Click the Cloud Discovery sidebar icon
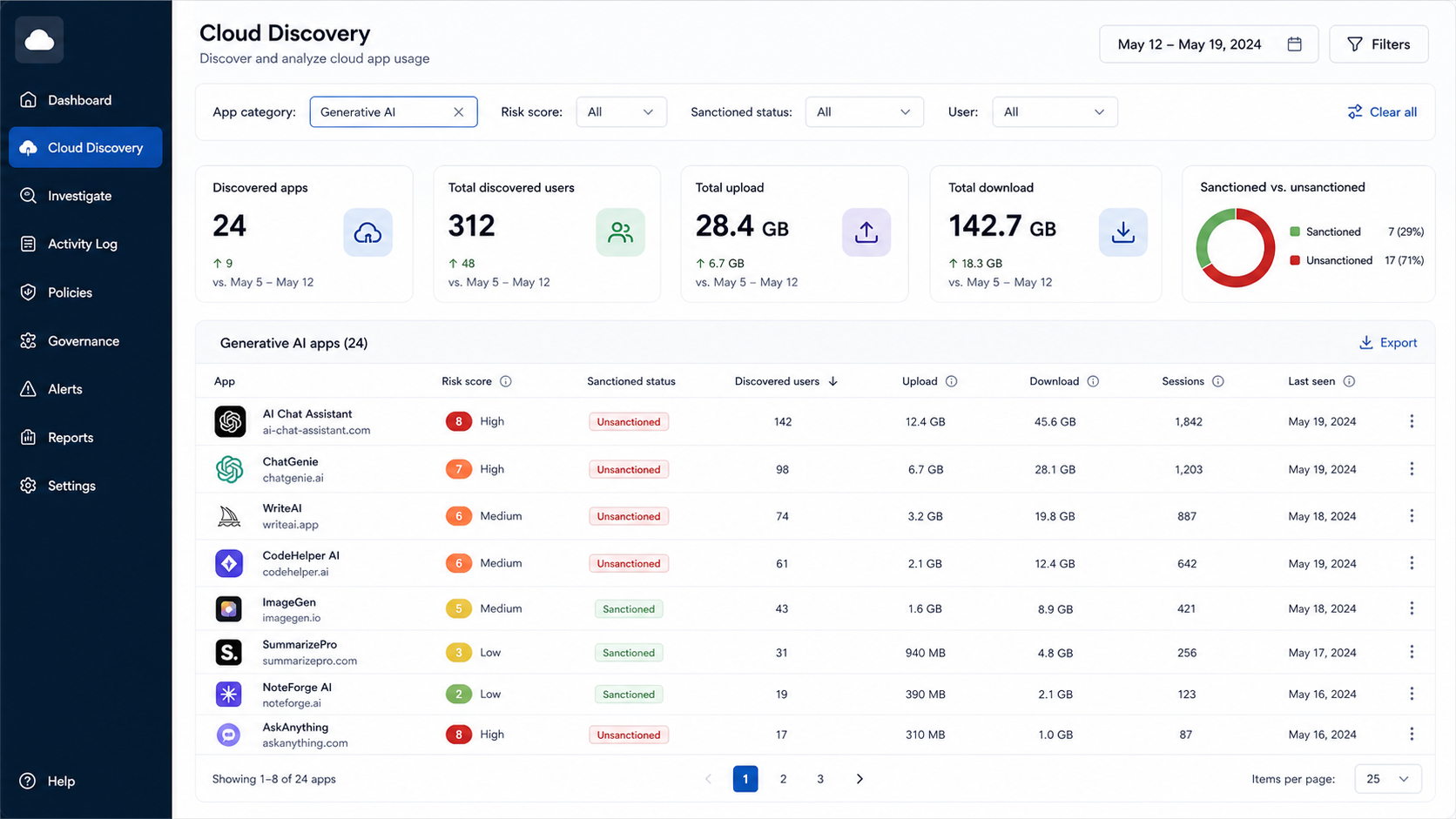The width and height of the screenshot is (1456, 819). pyautogui.click(x=28, y=148)
